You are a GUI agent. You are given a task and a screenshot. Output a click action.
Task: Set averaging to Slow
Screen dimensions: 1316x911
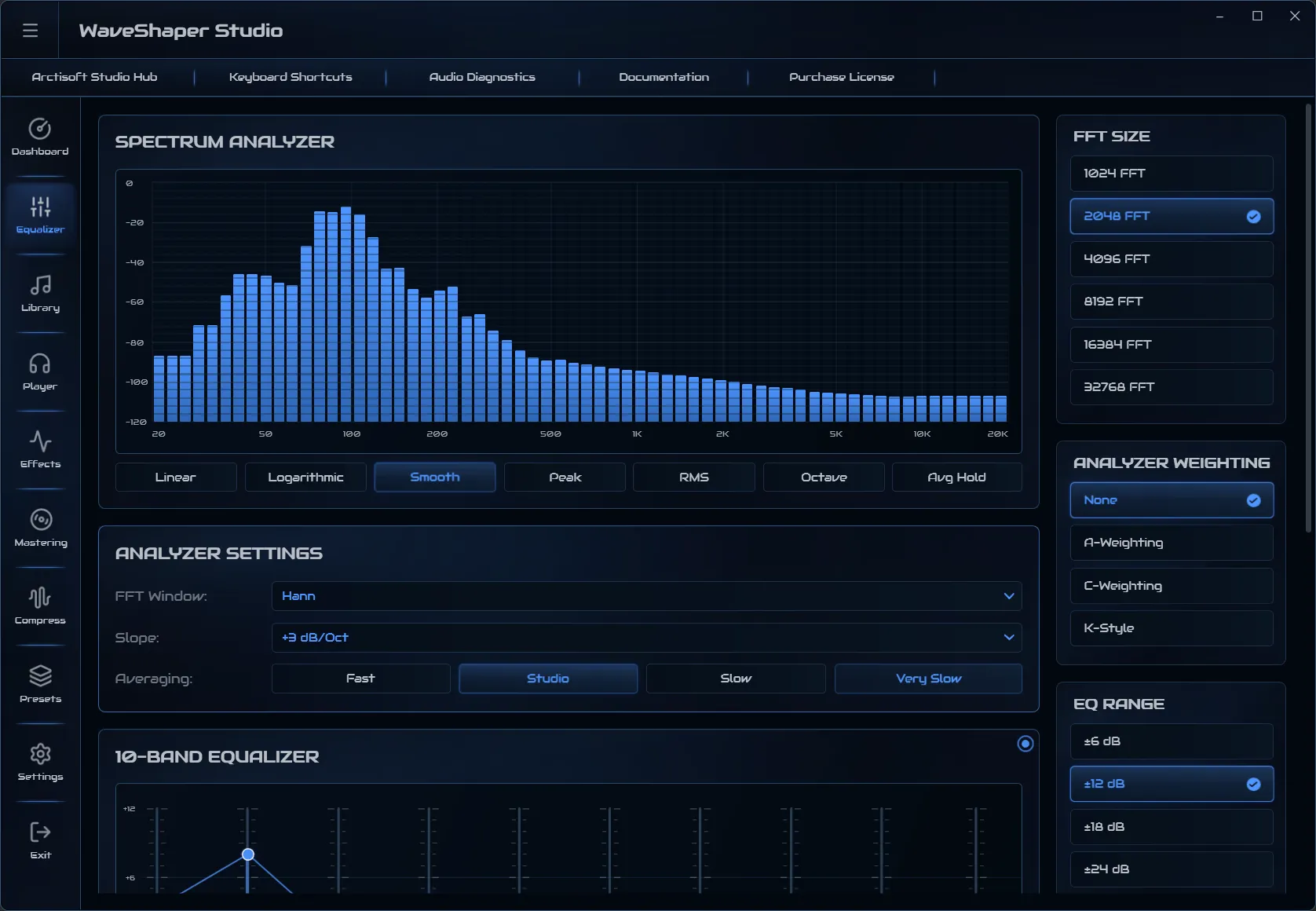pos(736,679)
